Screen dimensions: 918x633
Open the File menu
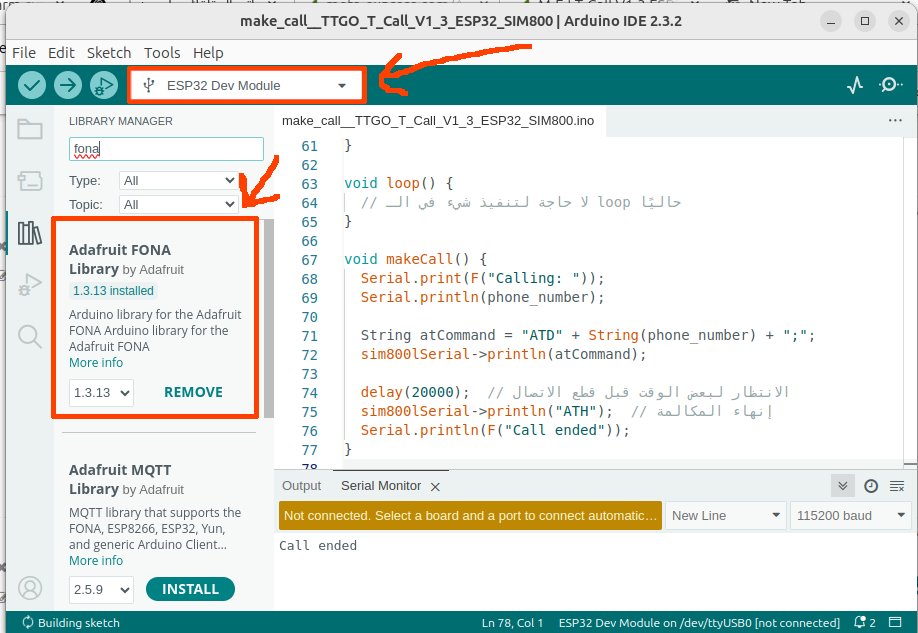[x=24, y=53]
